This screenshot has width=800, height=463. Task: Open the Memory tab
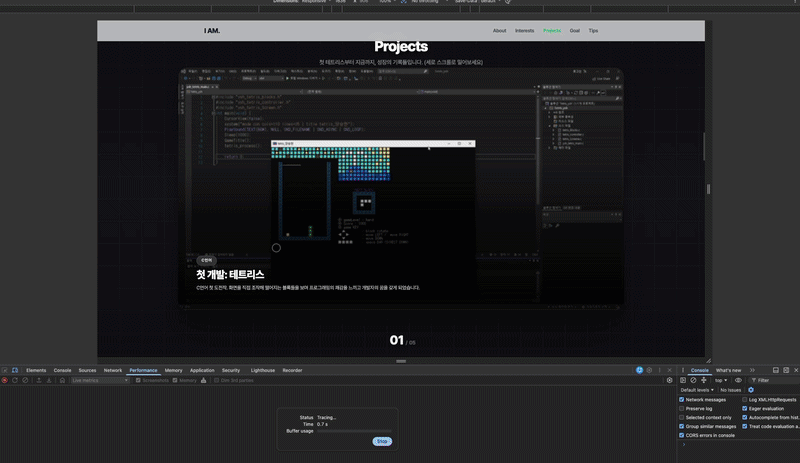(173, 370)
